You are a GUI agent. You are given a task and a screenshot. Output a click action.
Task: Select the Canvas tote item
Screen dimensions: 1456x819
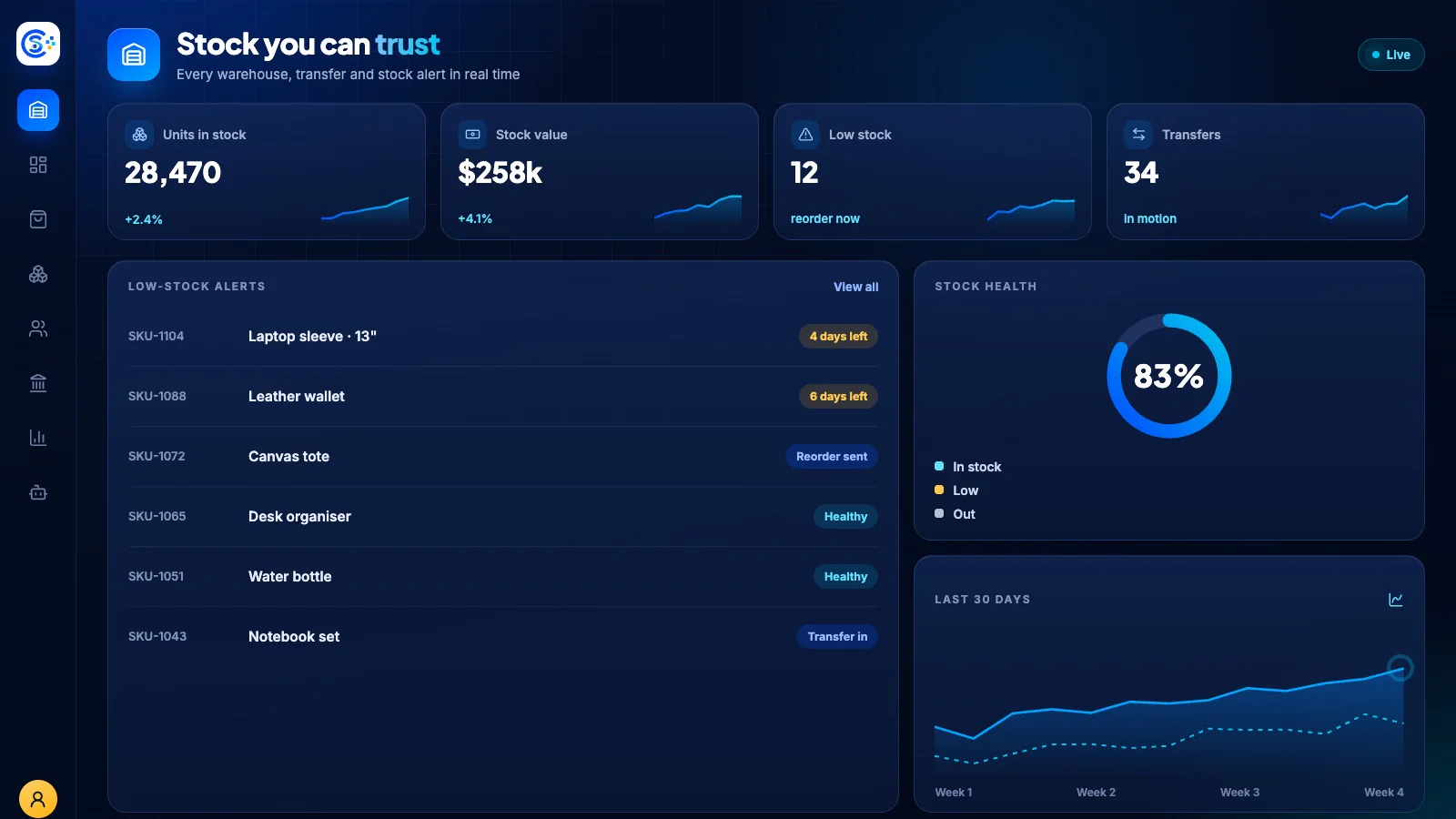tap(288, 457)
